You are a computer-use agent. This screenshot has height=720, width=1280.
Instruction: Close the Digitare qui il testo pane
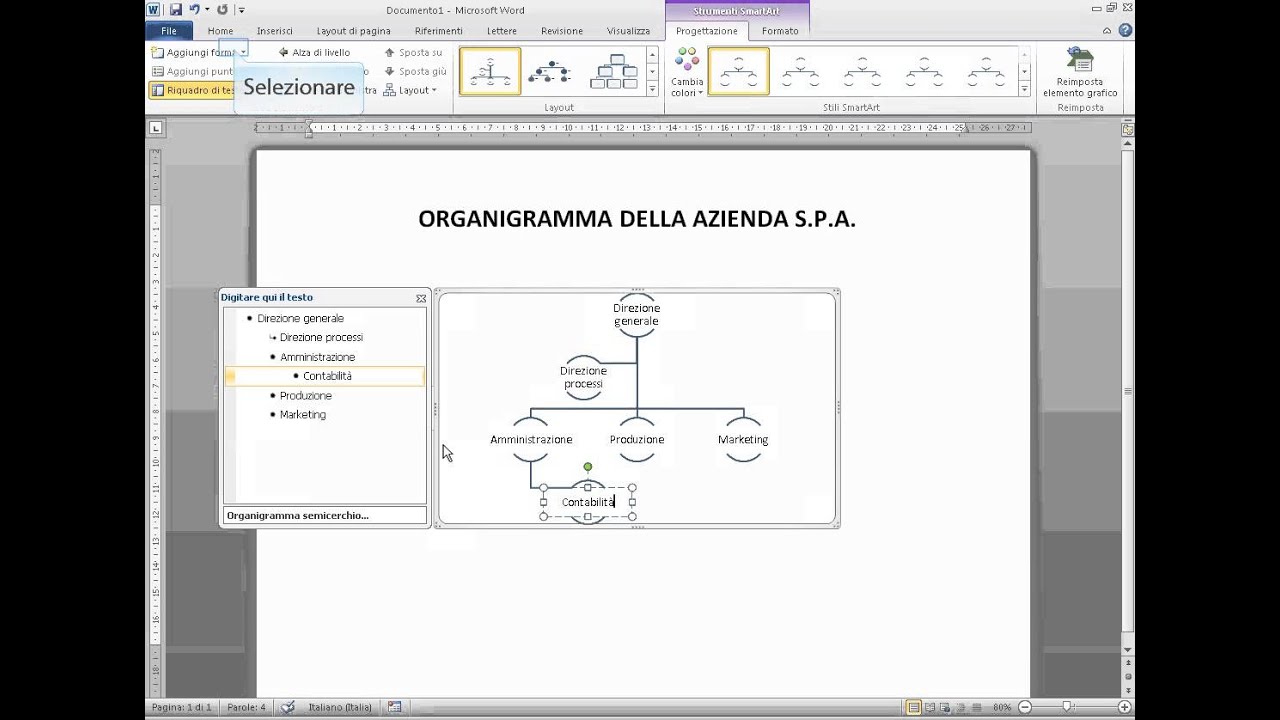pos(421,298)
